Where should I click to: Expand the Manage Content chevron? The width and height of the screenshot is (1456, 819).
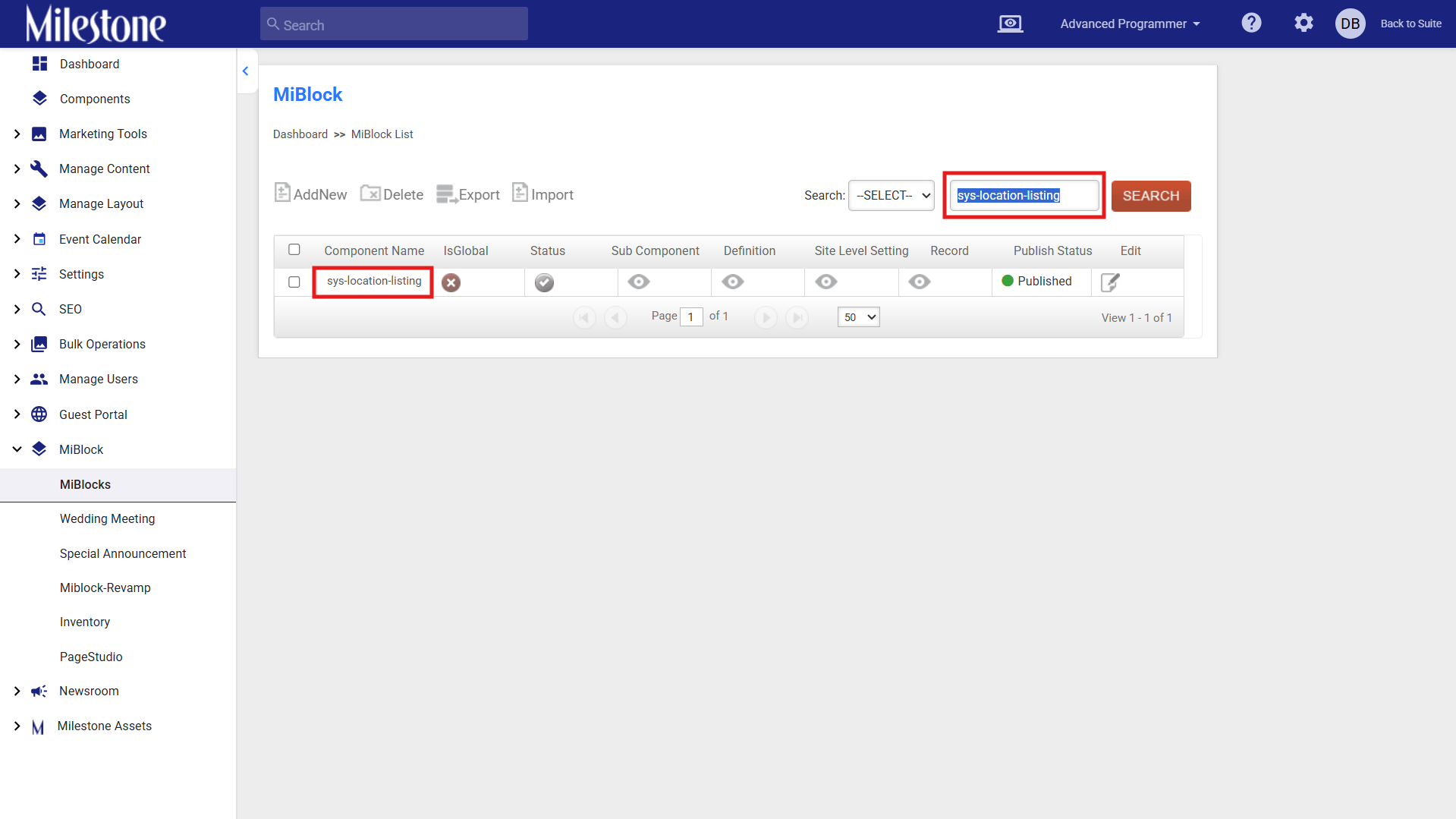[17, 169]
